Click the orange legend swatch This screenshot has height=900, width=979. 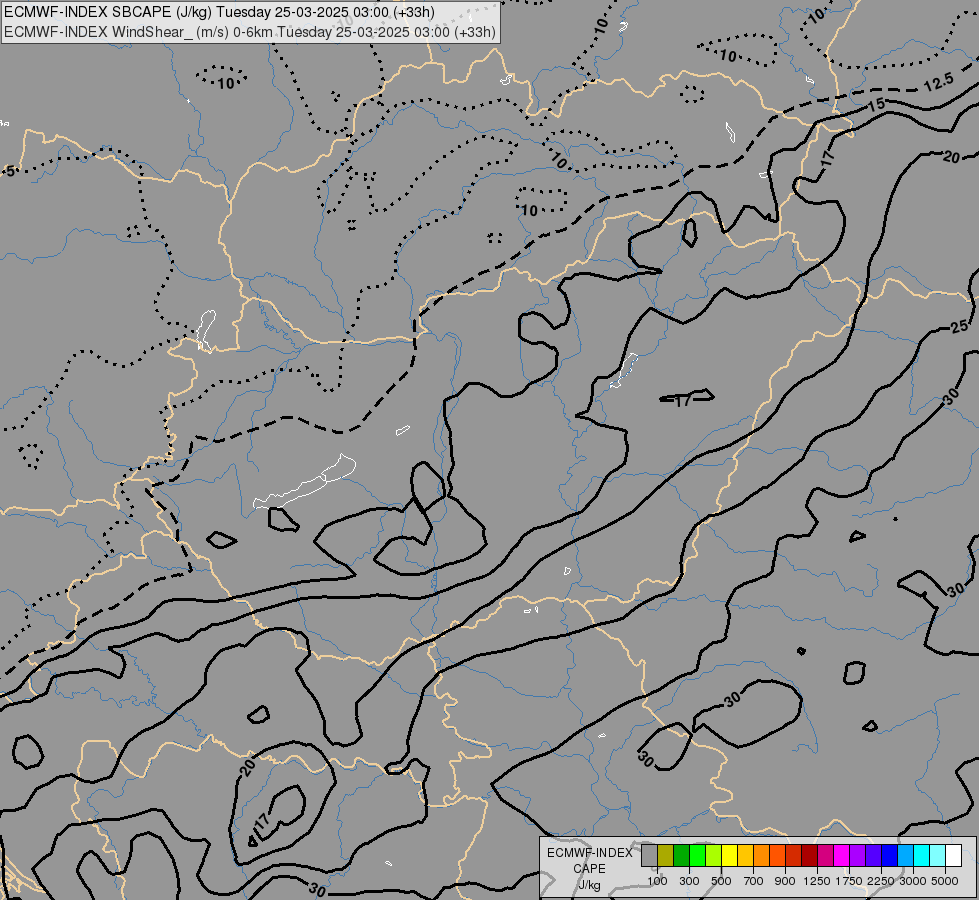click(761, 856)
